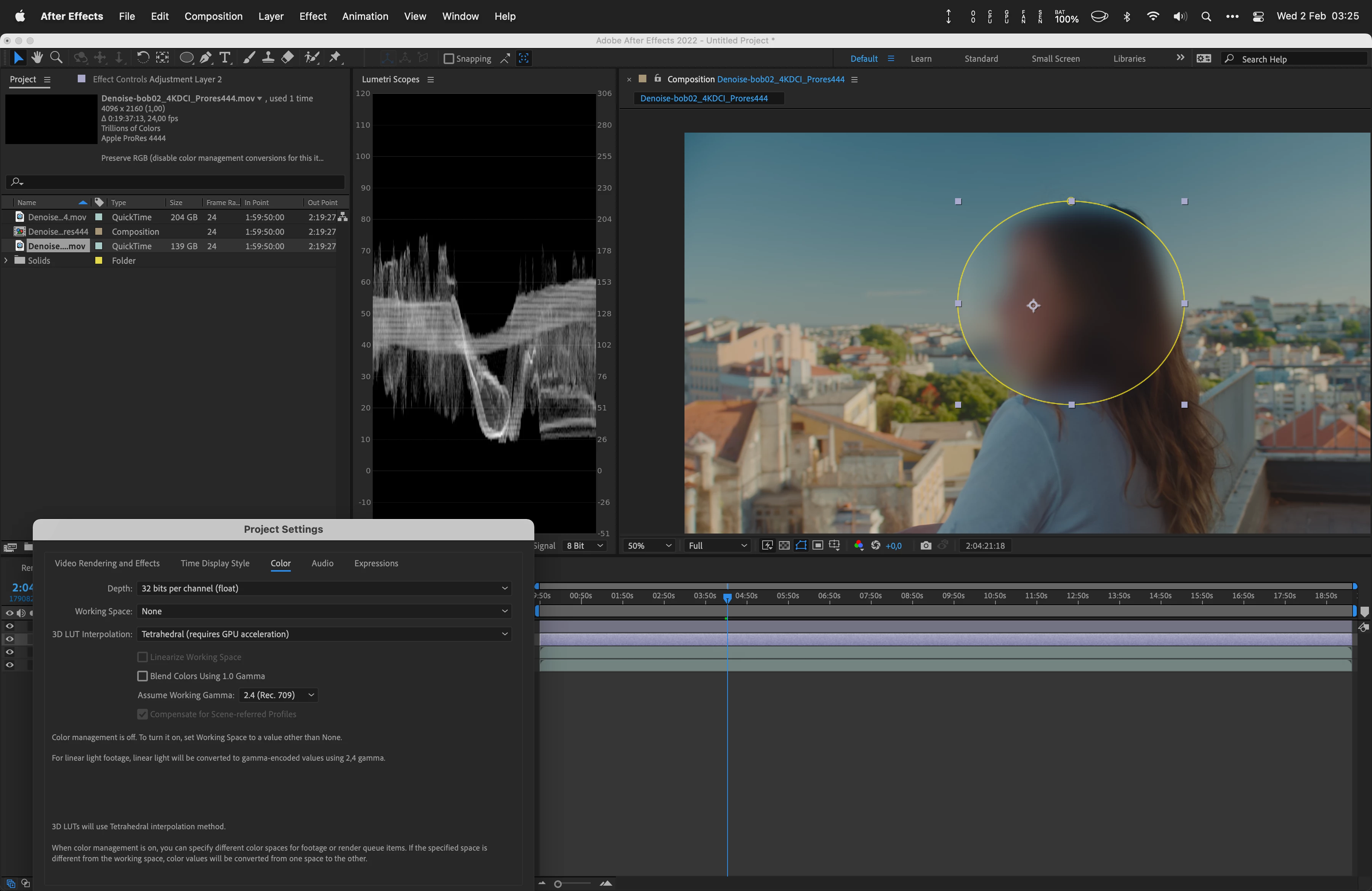The height and width of the screenshot is (891, 1372).
Task: Click the Denoise-bob02_4KDCI_Prores444 breadcrumb
Action: 703,99
